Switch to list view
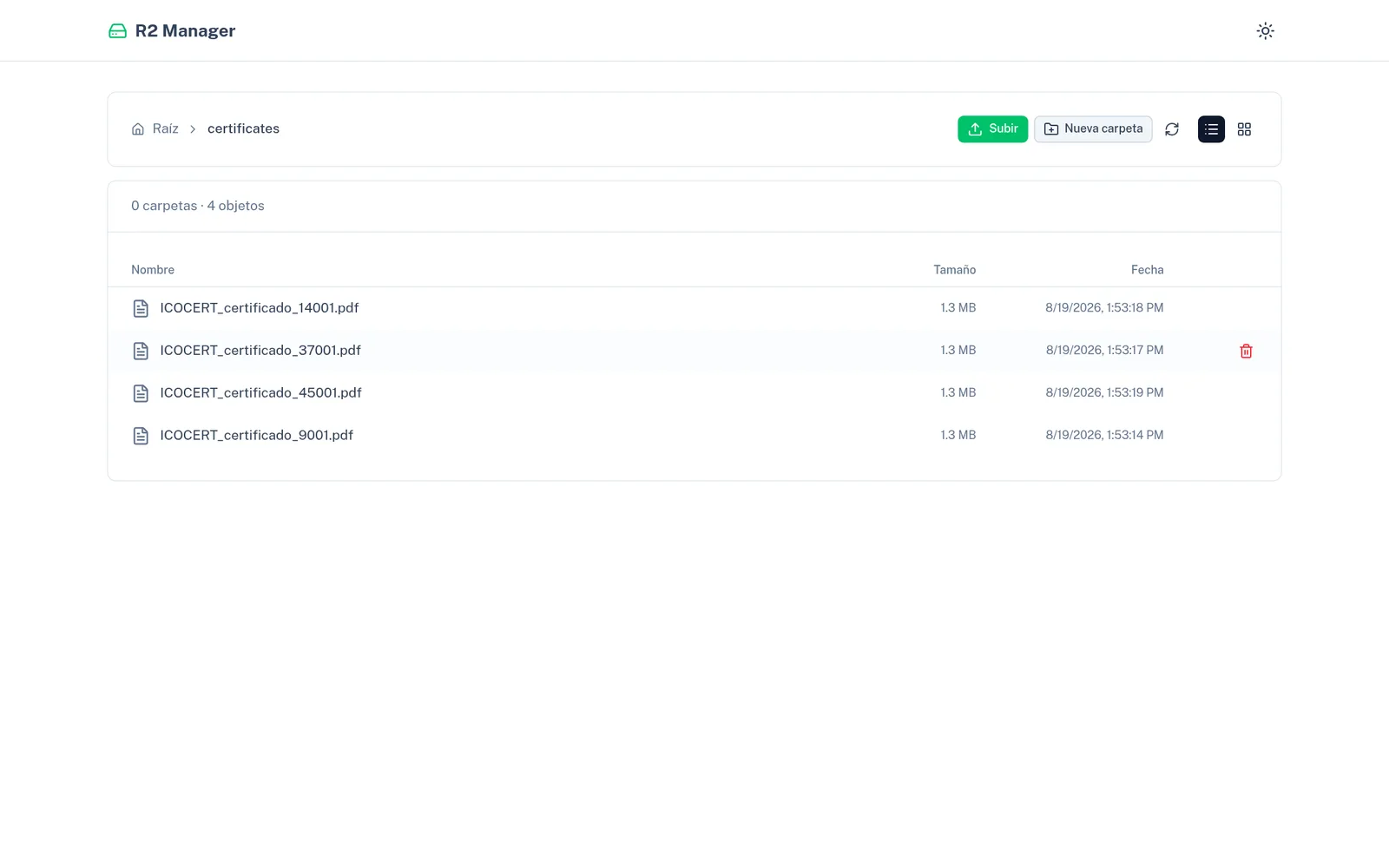 [1211, 129]
